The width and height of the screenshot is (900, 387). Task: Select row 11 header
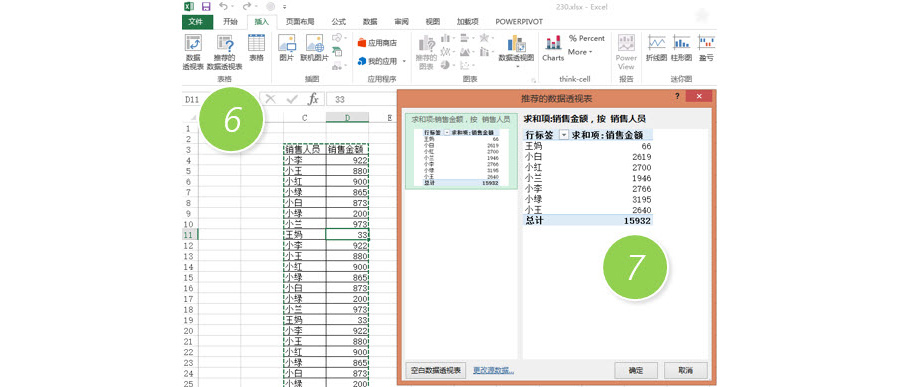click(189, 235)
